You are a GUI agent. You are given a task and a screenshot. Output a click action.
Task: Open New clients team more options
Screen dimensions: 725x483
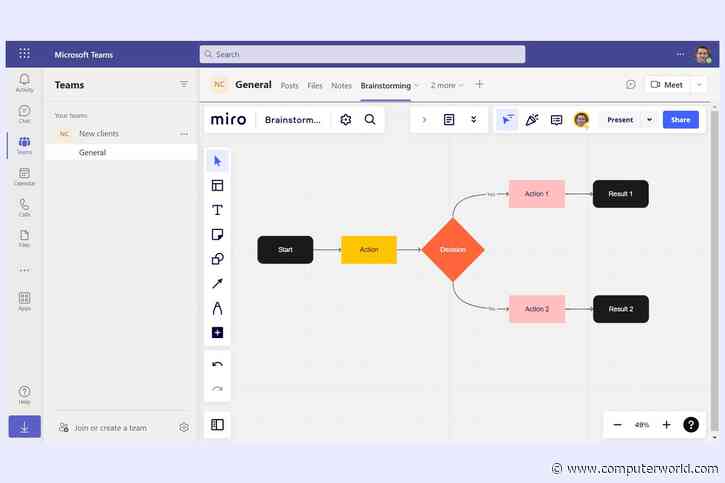click(184, 134)
